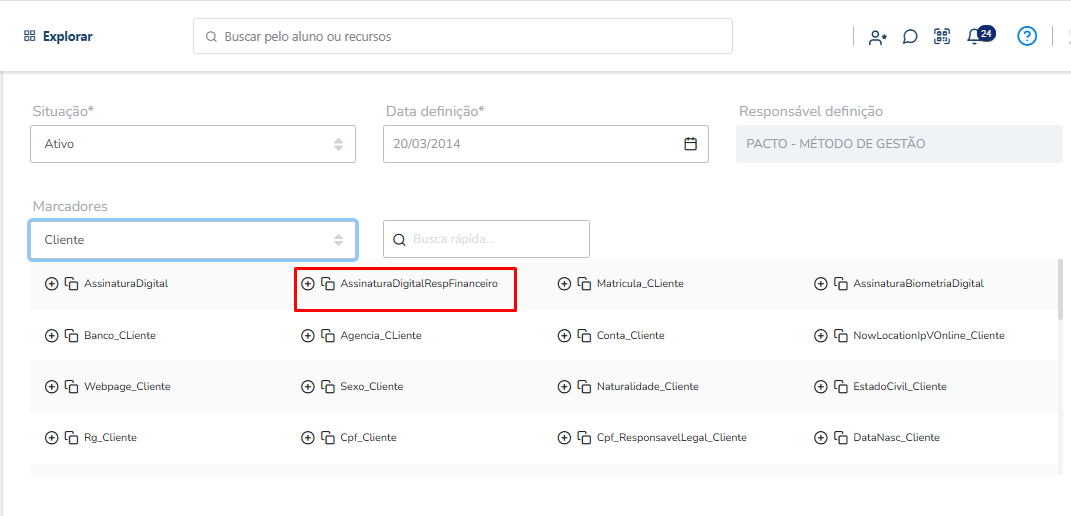Click the NowLocationIpVOnline_Cliente marker label

point(929,336)
